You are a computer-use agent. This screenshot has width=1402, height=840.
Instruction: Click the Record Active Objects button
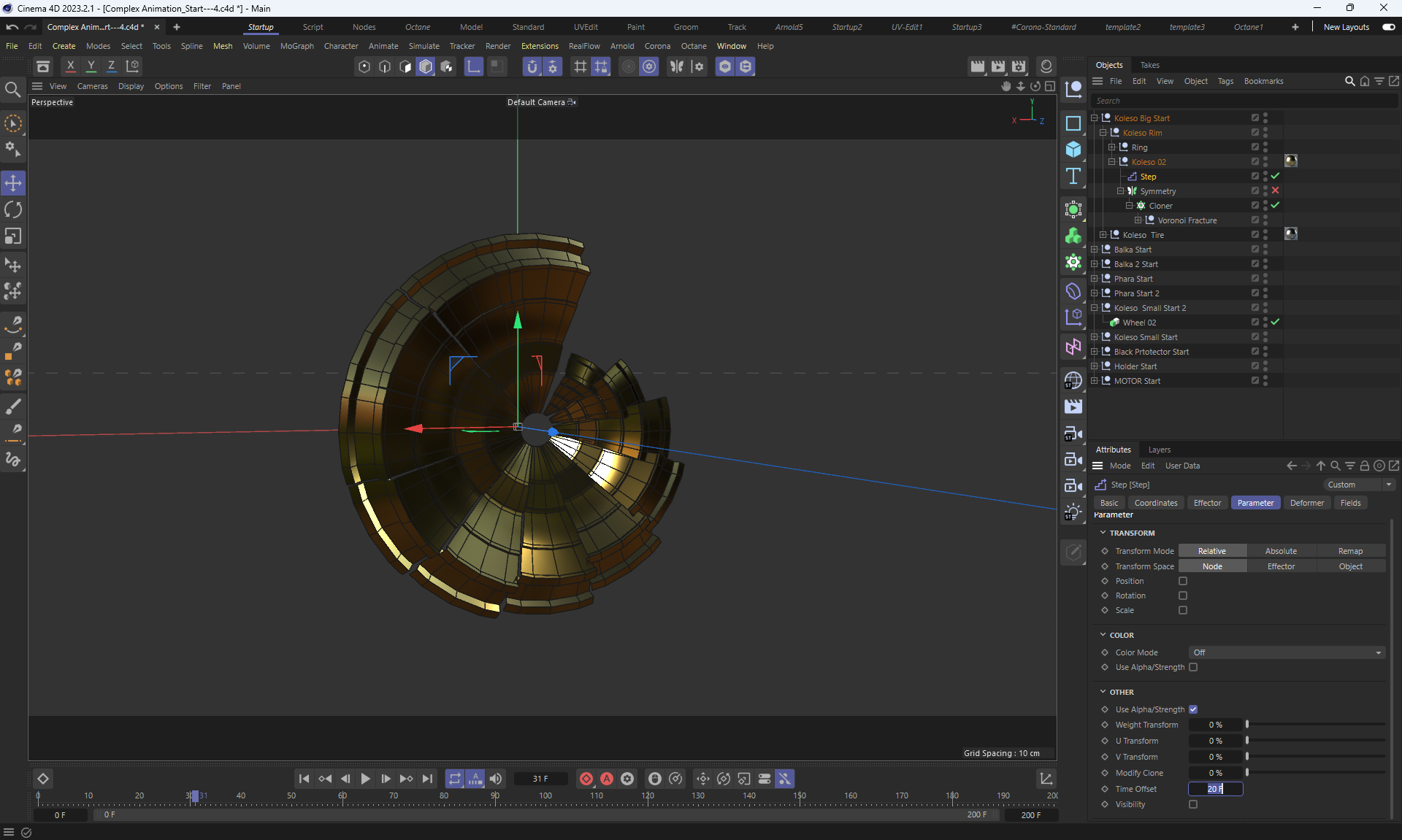(x=586, y=779)
